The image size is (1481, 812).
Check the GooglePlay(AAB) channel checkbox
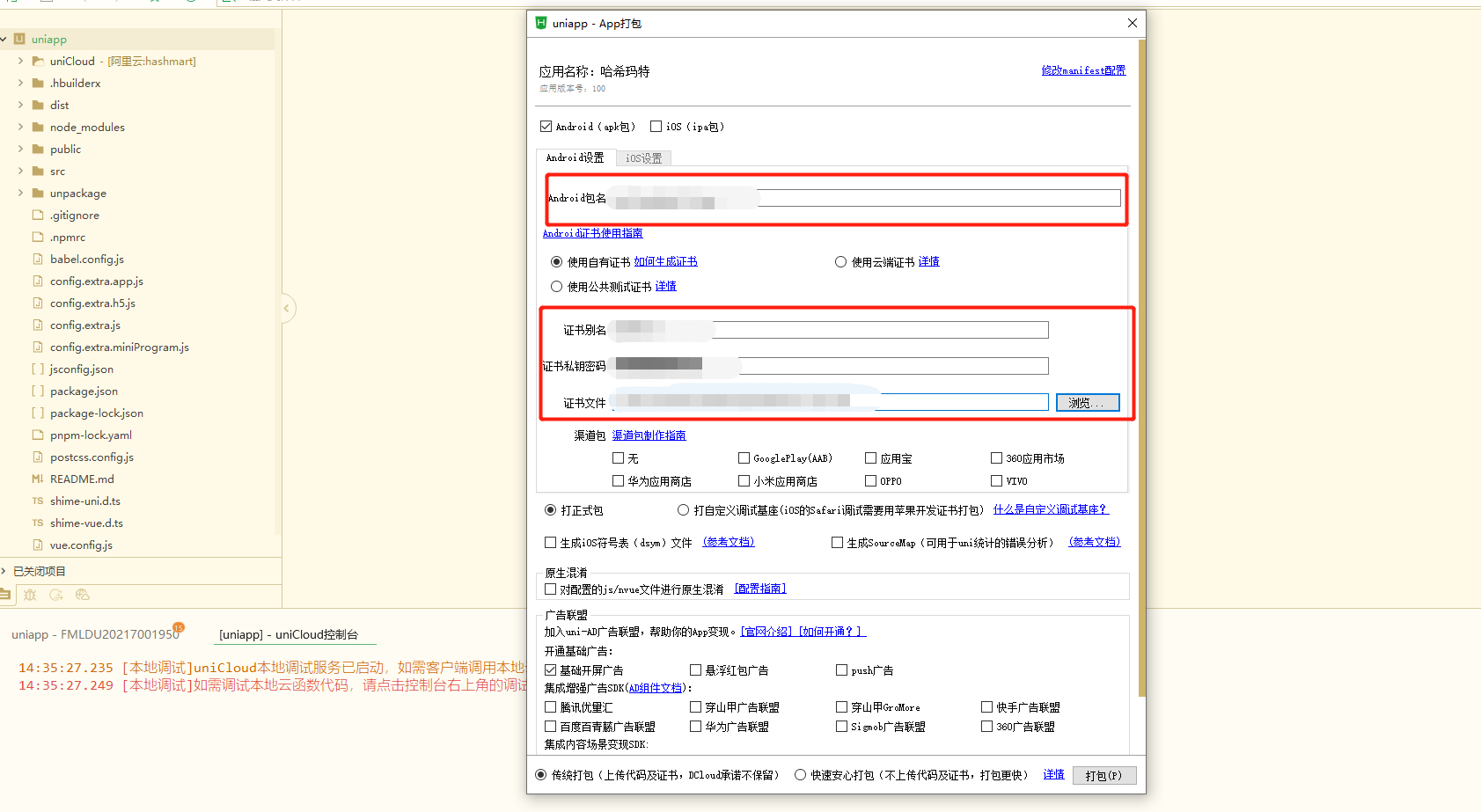744,458
